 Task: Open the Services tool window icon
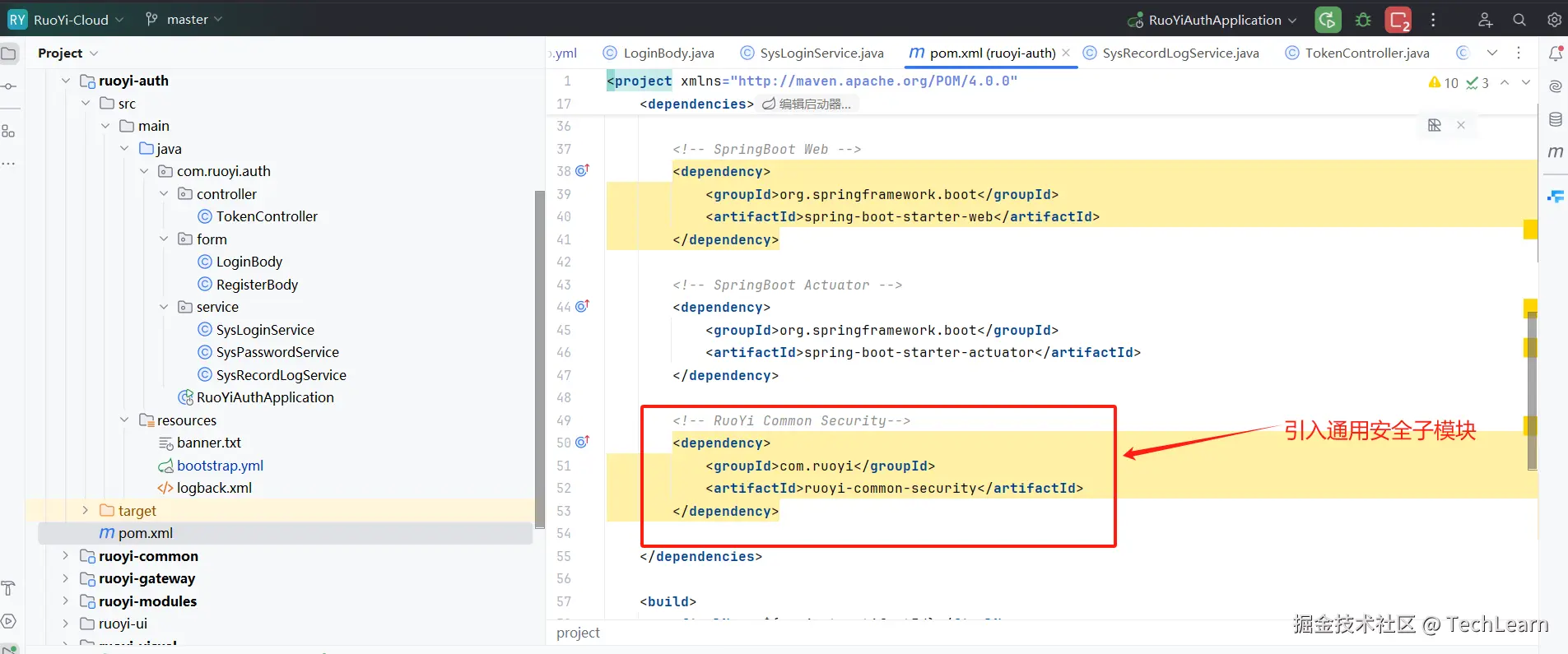coord(9,621)
